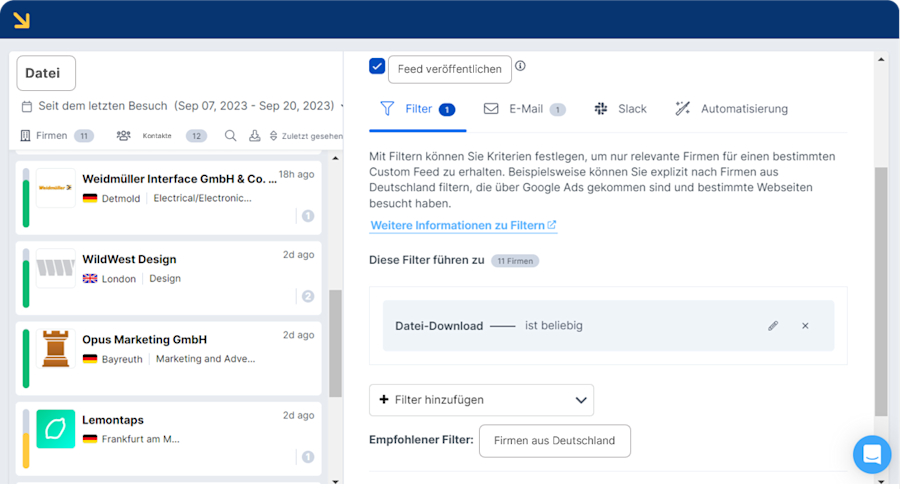Click the '11 Firmen' result badge
Screen dimensions: 900x489
[515, 261]
